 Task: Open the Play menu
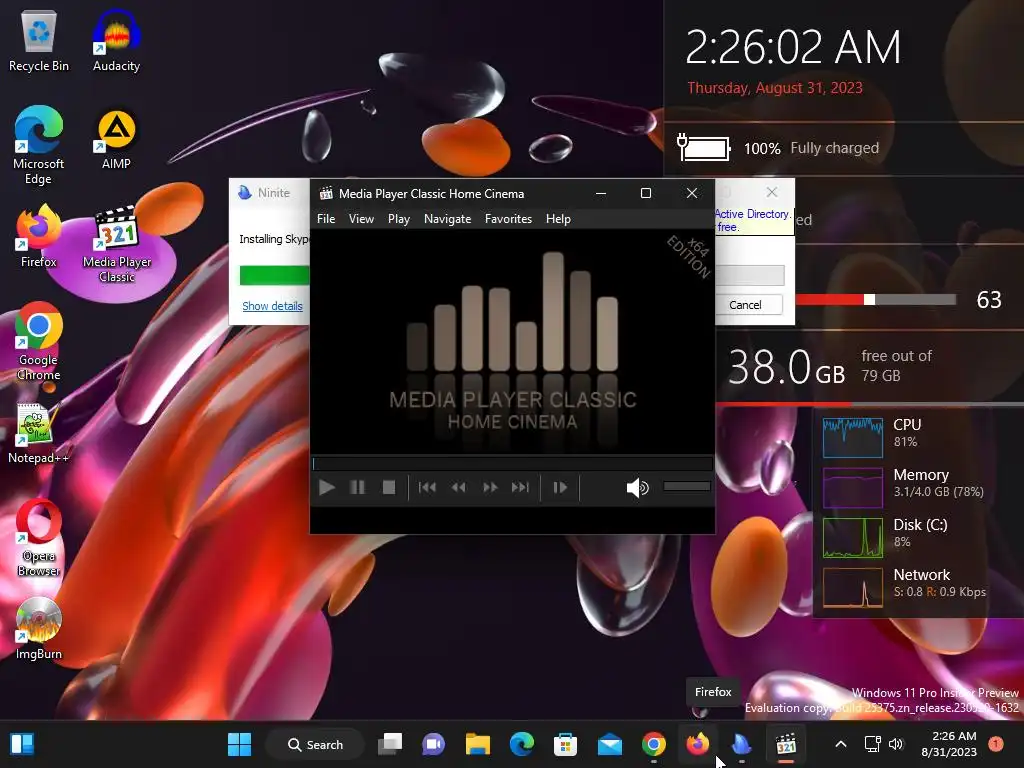coord(398,219)
